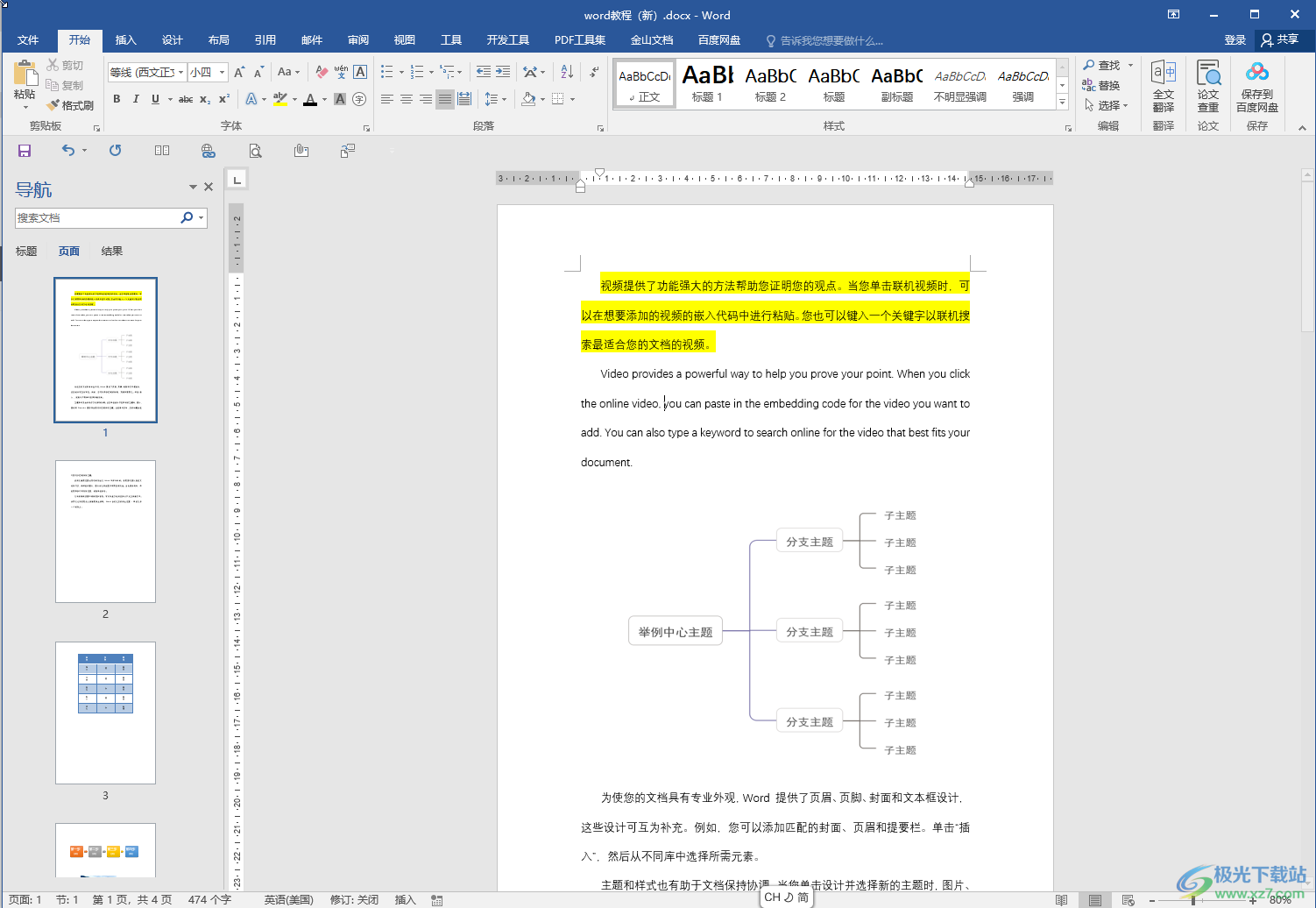Toggle strikethrough (abc) formatting

(x=186, y=99)
